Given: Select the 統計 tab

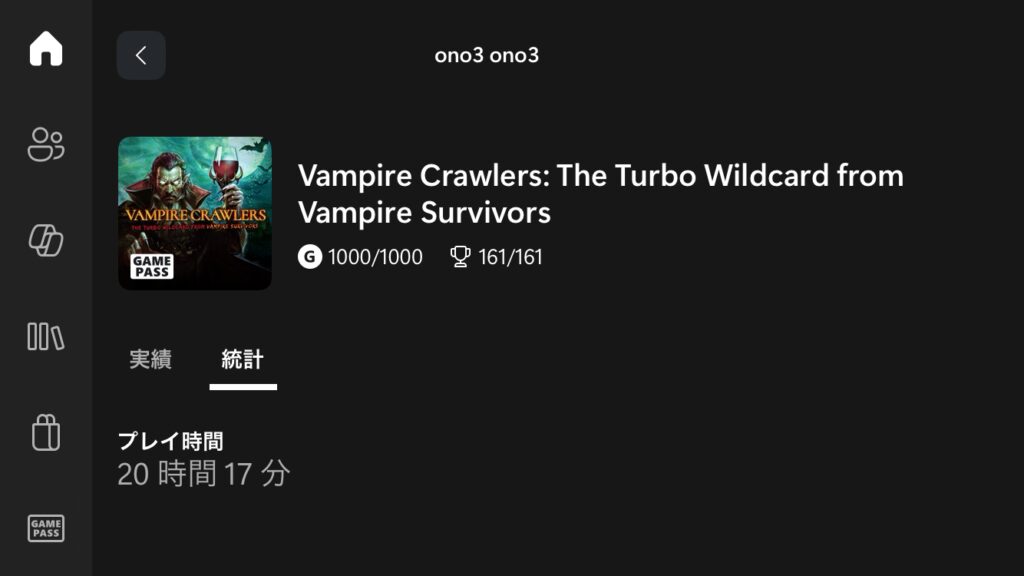Looking at the screenshot, I should click(x=243, y=360).
